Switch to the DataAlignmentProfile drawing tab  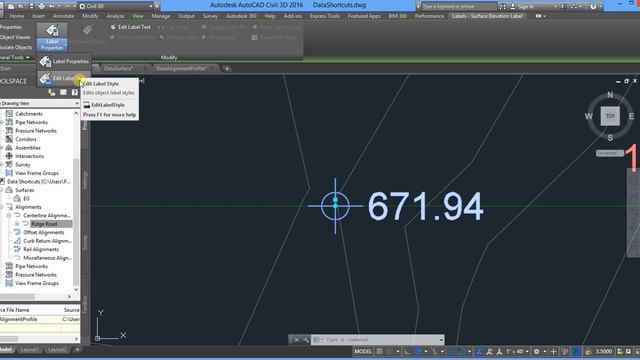coord(181,68)
